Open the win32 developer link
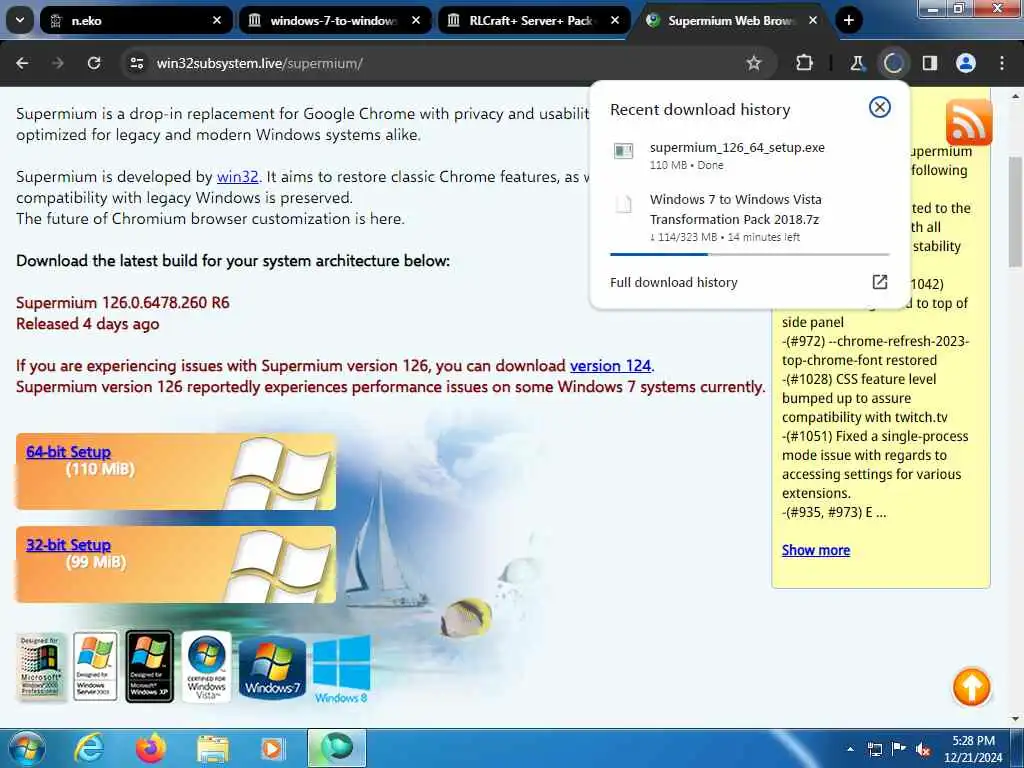The image size is (1024, 768). (x=238, y=177)
